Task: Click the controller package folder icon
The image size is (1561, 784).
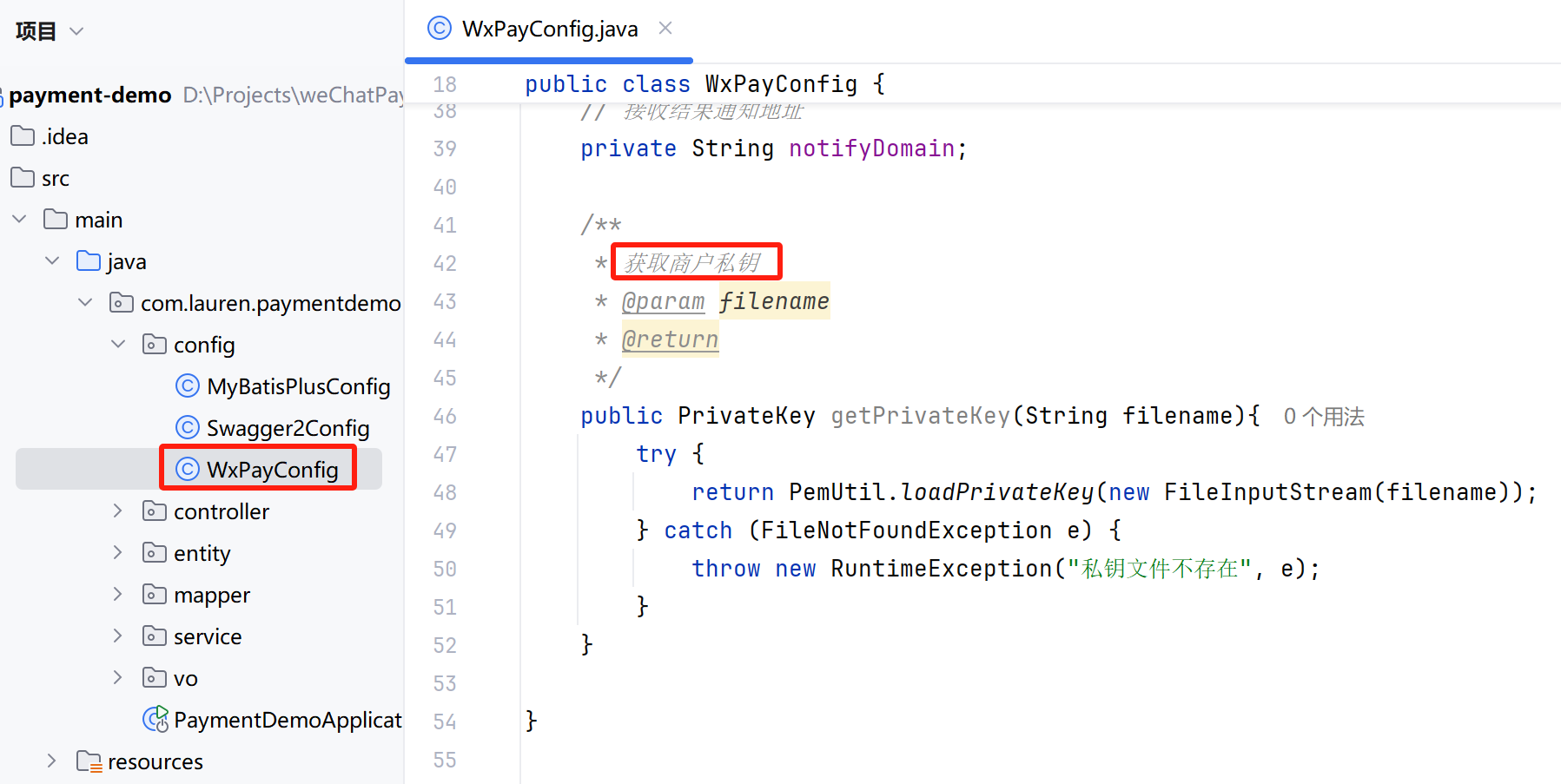Action: (155, 511)
